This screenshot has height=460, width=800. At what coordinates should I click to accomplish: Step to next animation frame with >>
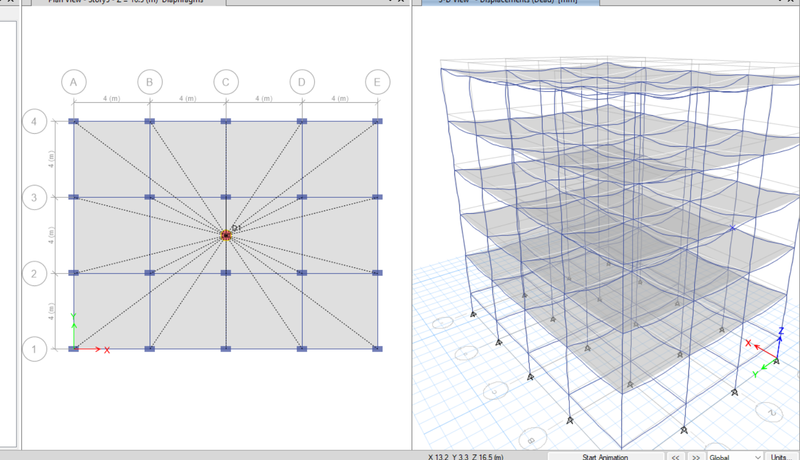695,456
